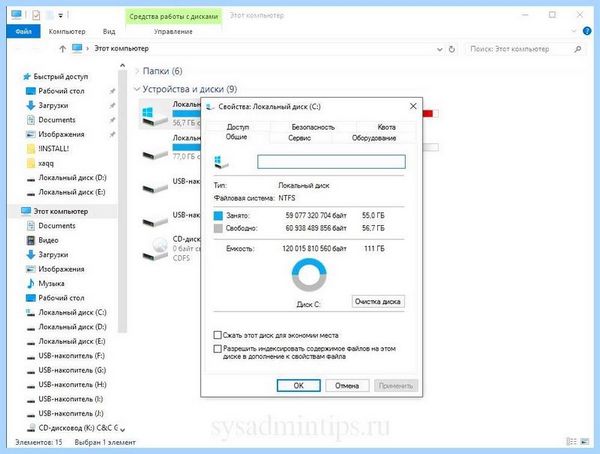Click the Отмена button
This screenshot has width=600, height=454.
[347, 385]
